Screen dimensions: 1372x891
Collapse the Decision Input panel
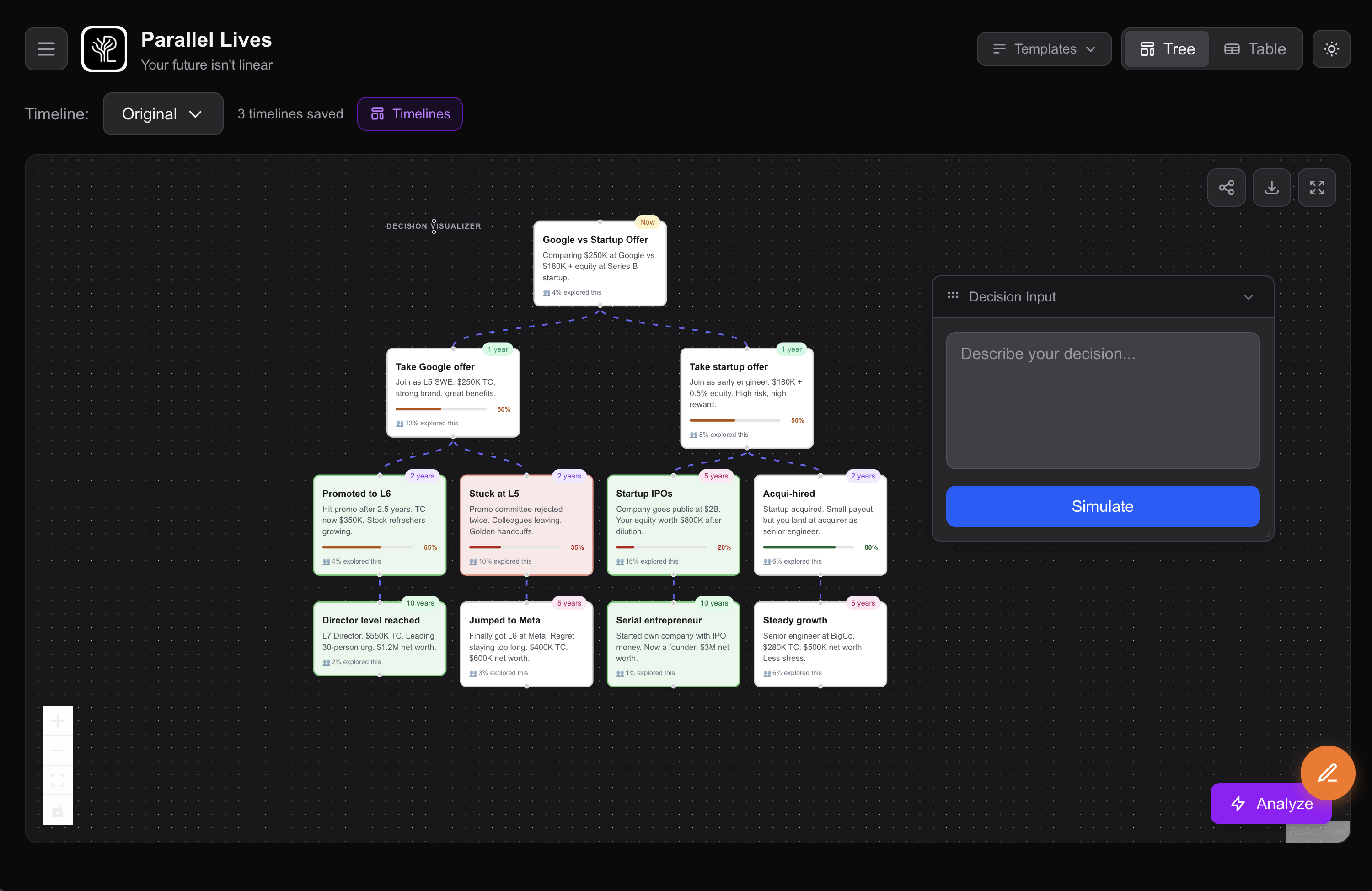1249,297
